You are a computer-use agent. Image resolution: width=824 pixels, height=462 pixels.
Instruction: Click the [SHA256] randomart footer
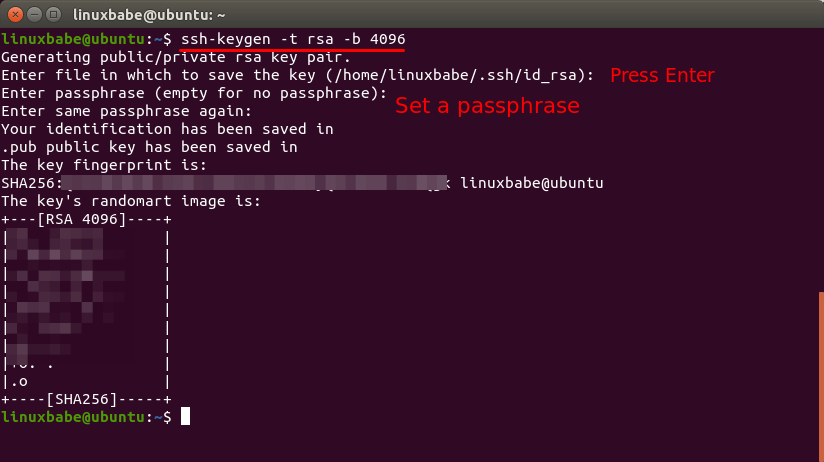pos(85,398)
